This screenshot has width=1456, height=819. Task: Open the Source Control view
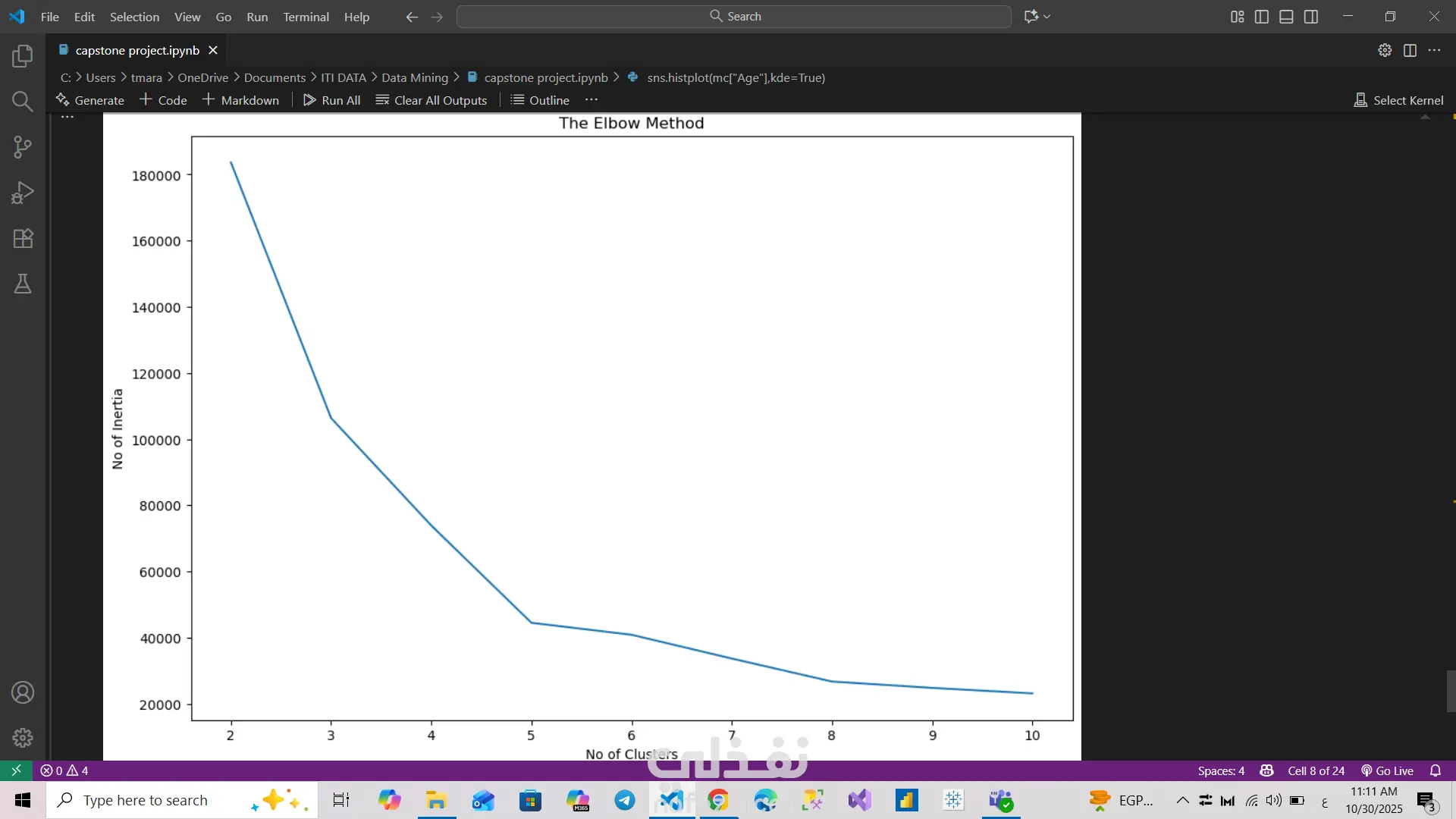click(23, 147)
